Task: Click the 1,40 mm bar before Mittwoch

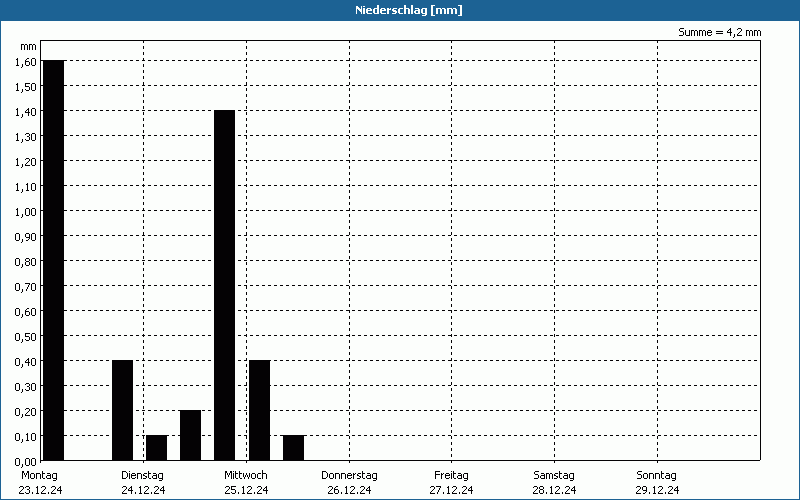Action: 224,285
